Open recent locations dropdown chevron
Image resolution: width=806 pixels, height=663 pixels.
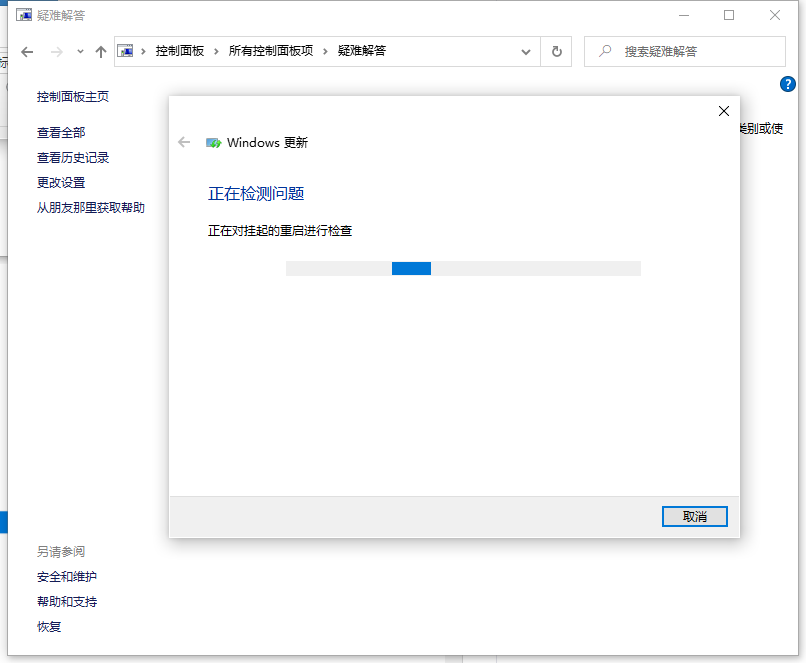[x=80, y=51]
